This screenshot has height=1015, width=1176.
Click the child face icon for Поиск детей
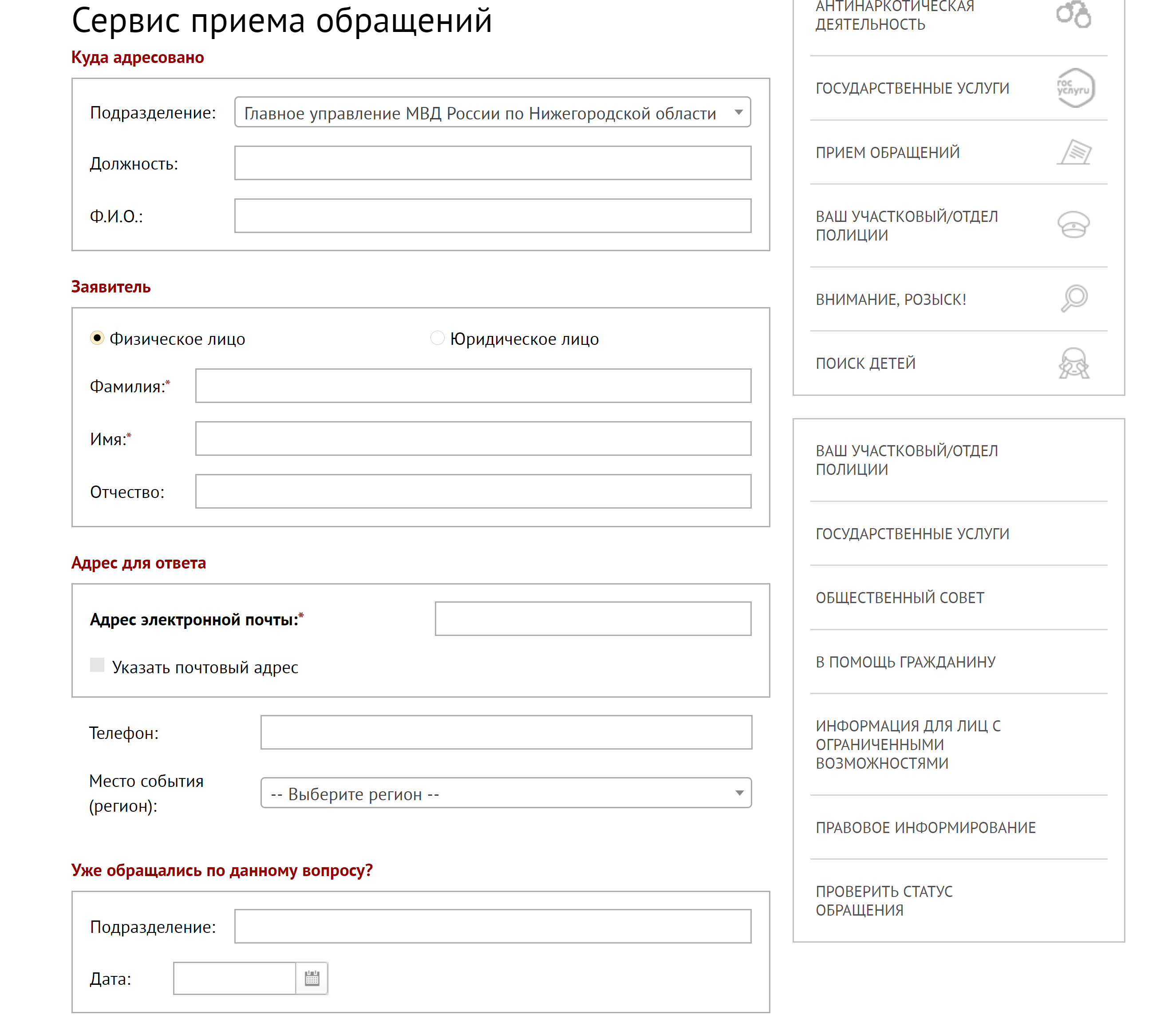click(x=1074, y=363)
